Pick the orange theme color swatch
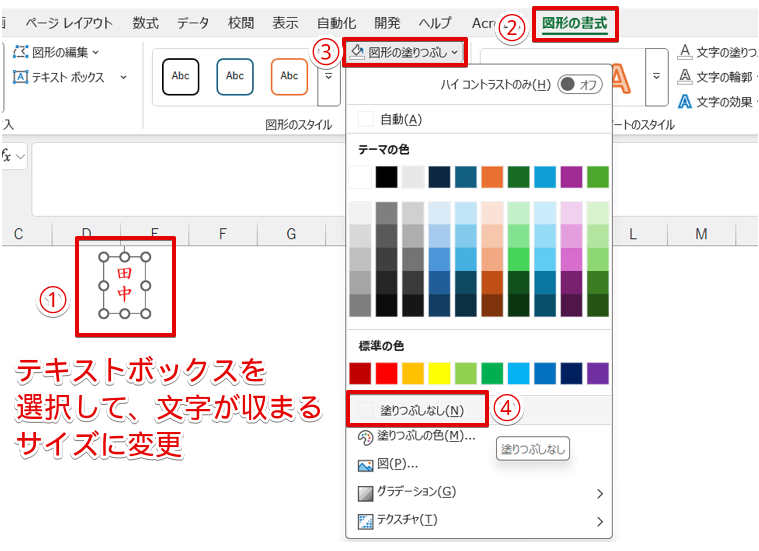Screen dimensions: 759x551 [x=492, y=177]
